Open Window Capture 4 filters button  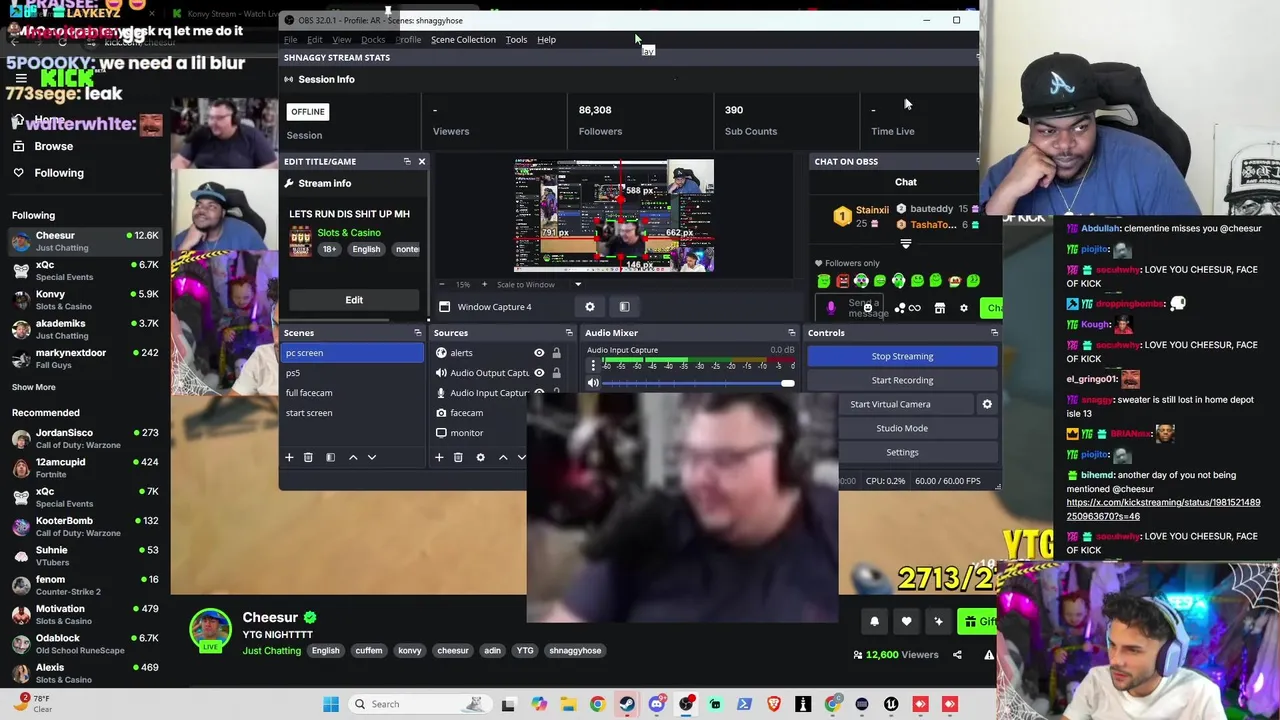click(624, 307)
